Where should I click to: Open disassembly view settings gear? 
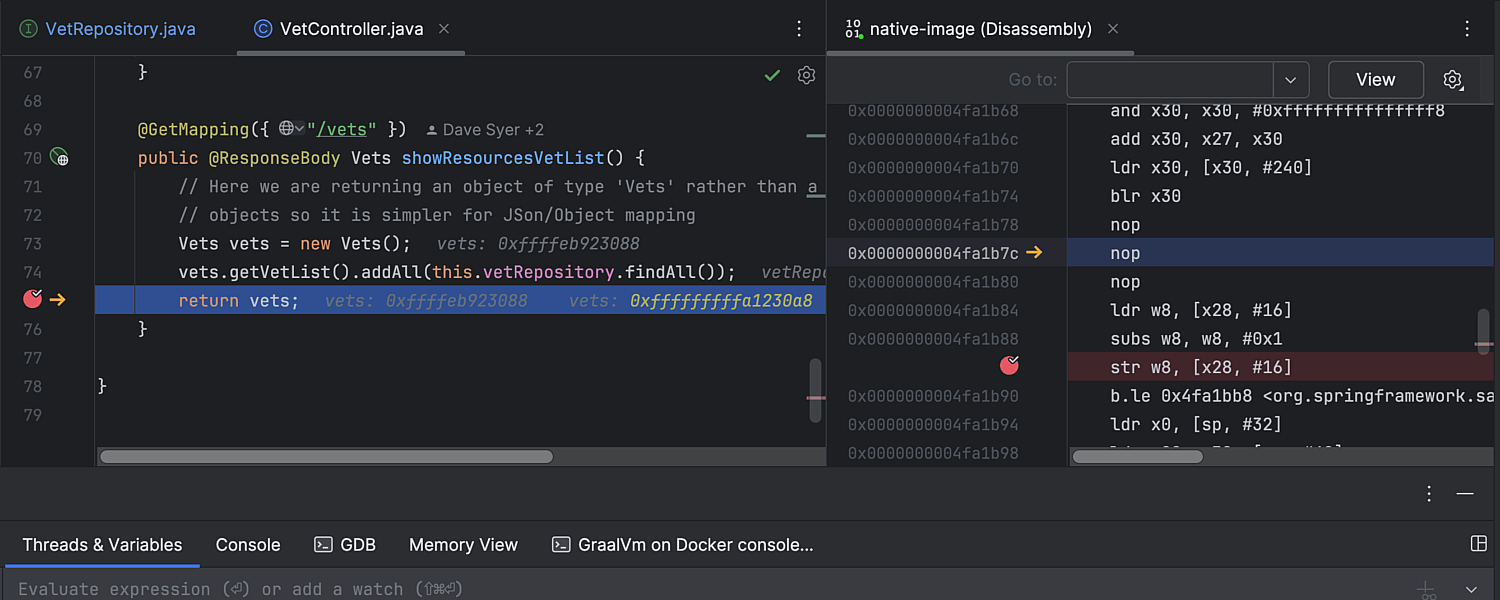1452,79
